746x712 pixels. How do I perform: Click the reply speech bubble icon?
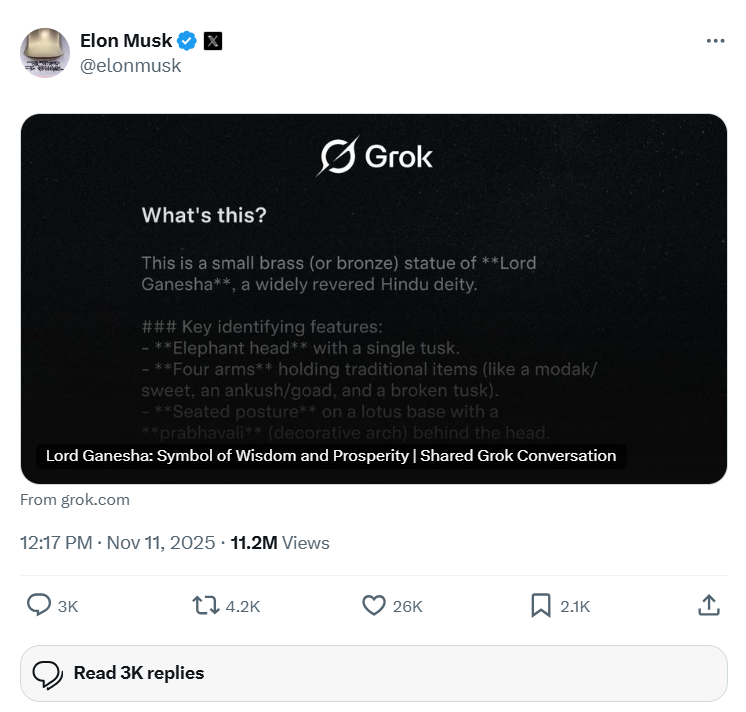(39, 605)
